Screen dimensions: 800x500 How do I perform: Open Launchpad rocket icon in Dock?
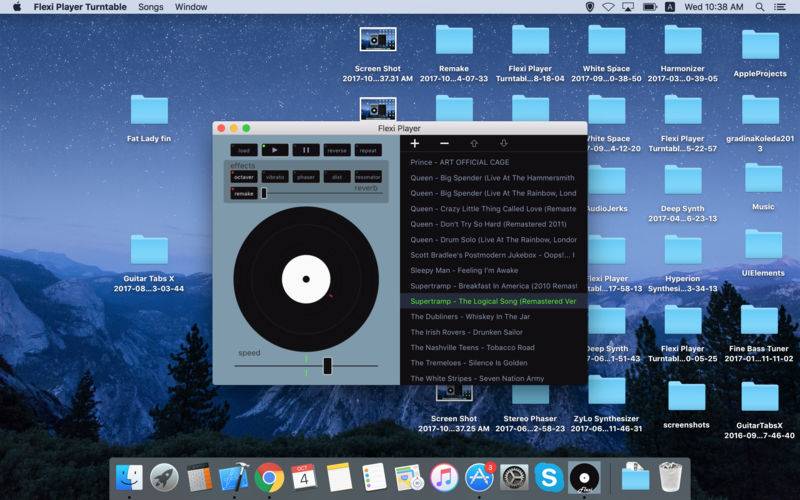(164, 478)
